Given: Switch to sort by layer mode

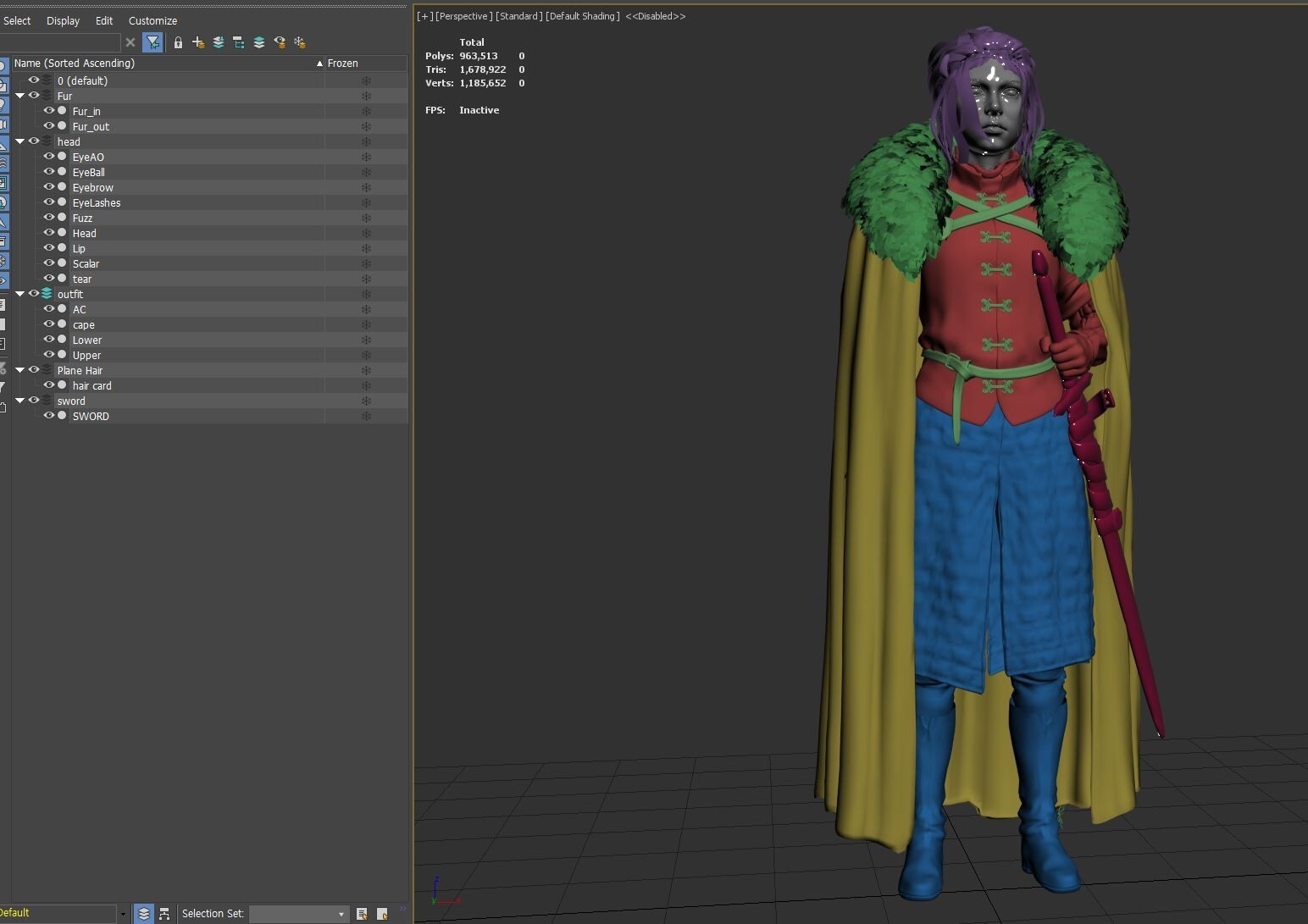Looking at the screenshot, I should click(x=144, y=914).
